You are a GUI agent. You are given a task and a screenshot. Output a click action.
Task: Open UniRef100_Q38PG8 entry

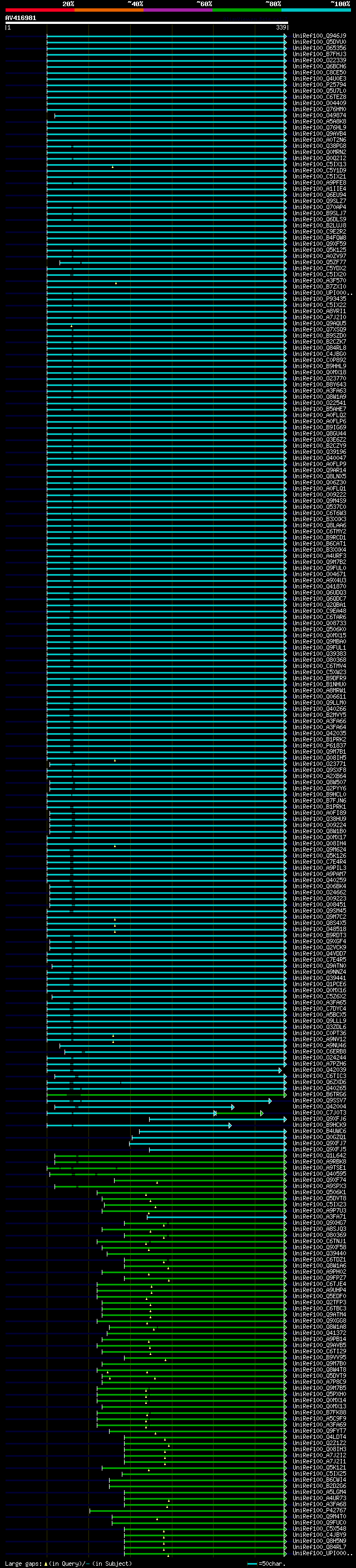319,146
